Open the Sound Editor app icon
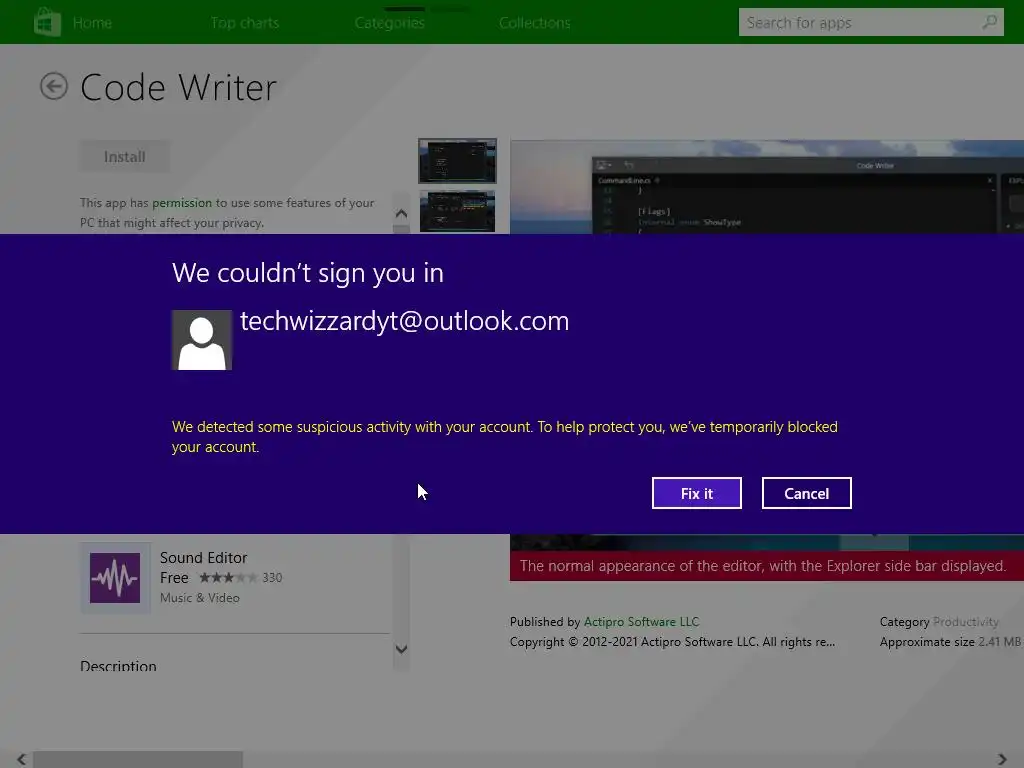Viewport: 1024px width, 768px height. click(x=115, y=578)
